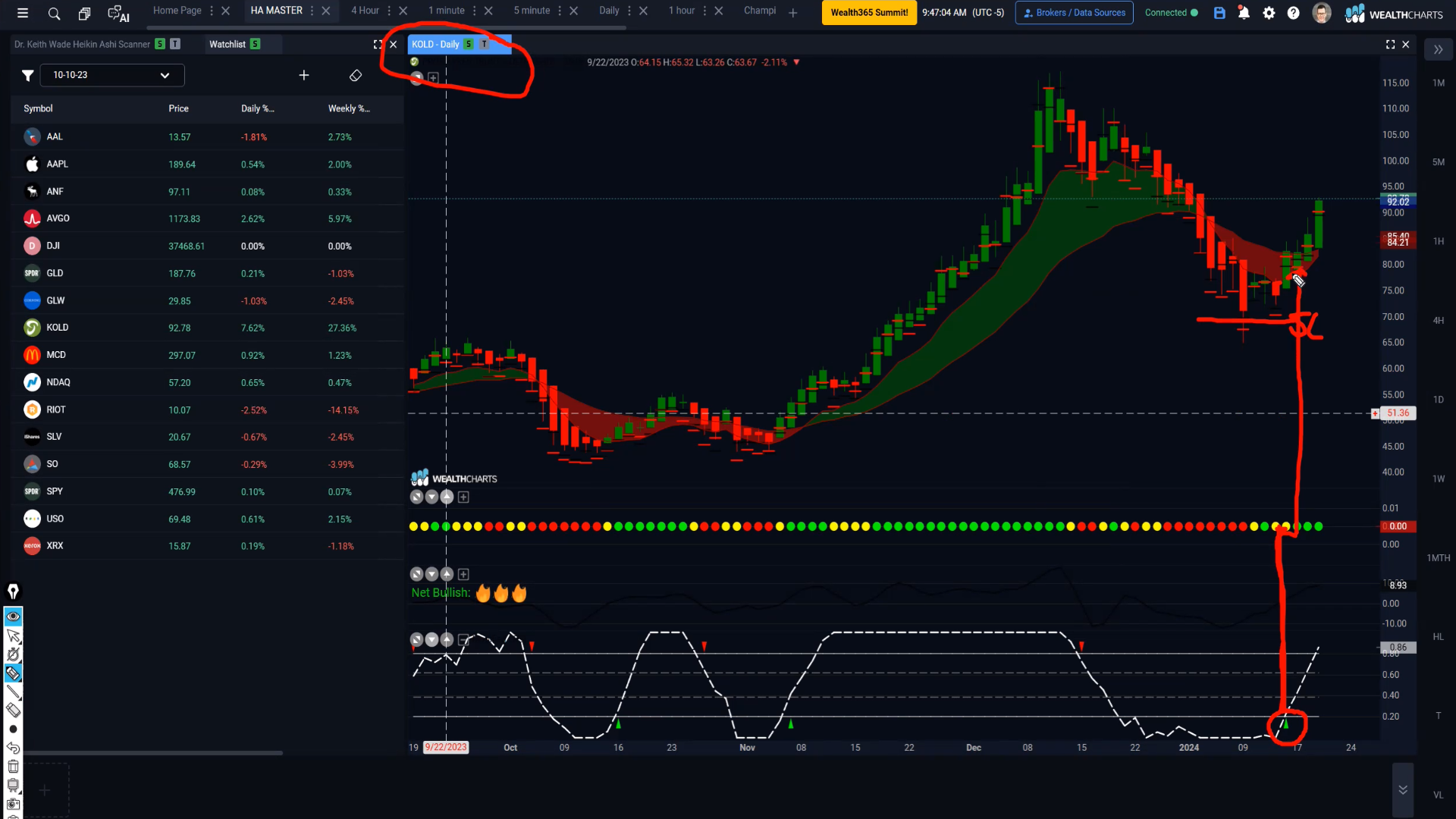1456x819 pixels.
Task: Open Home Page tab options menu
Action: [x=211, y=11]
